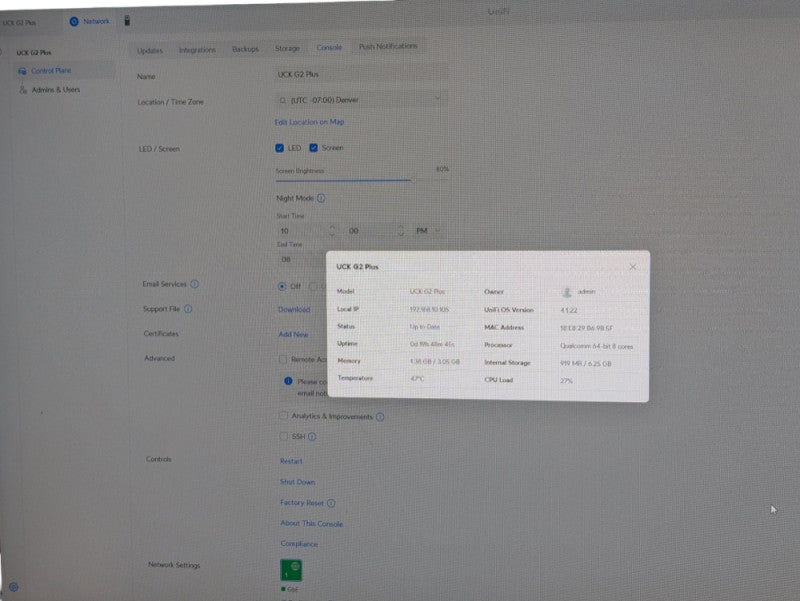The image size is (800, 601).
Task: Increase the Night Mode start hour
Action: [x=332, y=228]
